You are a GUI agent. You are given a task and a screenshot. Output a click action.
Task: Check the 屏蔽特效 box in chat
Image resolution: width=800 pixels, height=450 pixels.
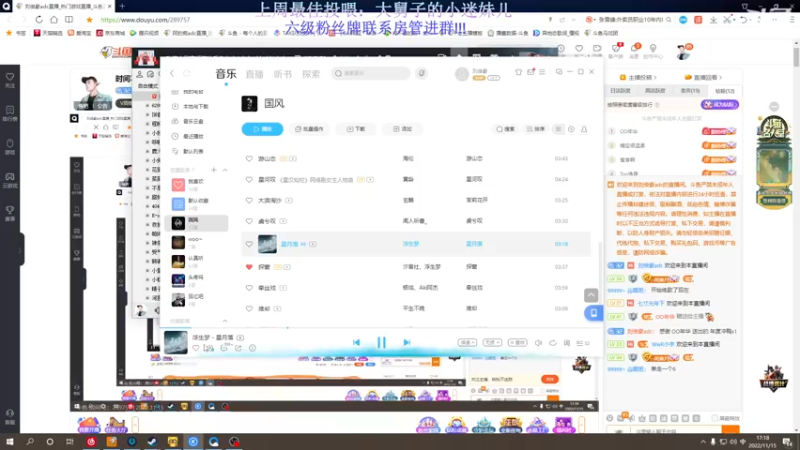[715, 418]
